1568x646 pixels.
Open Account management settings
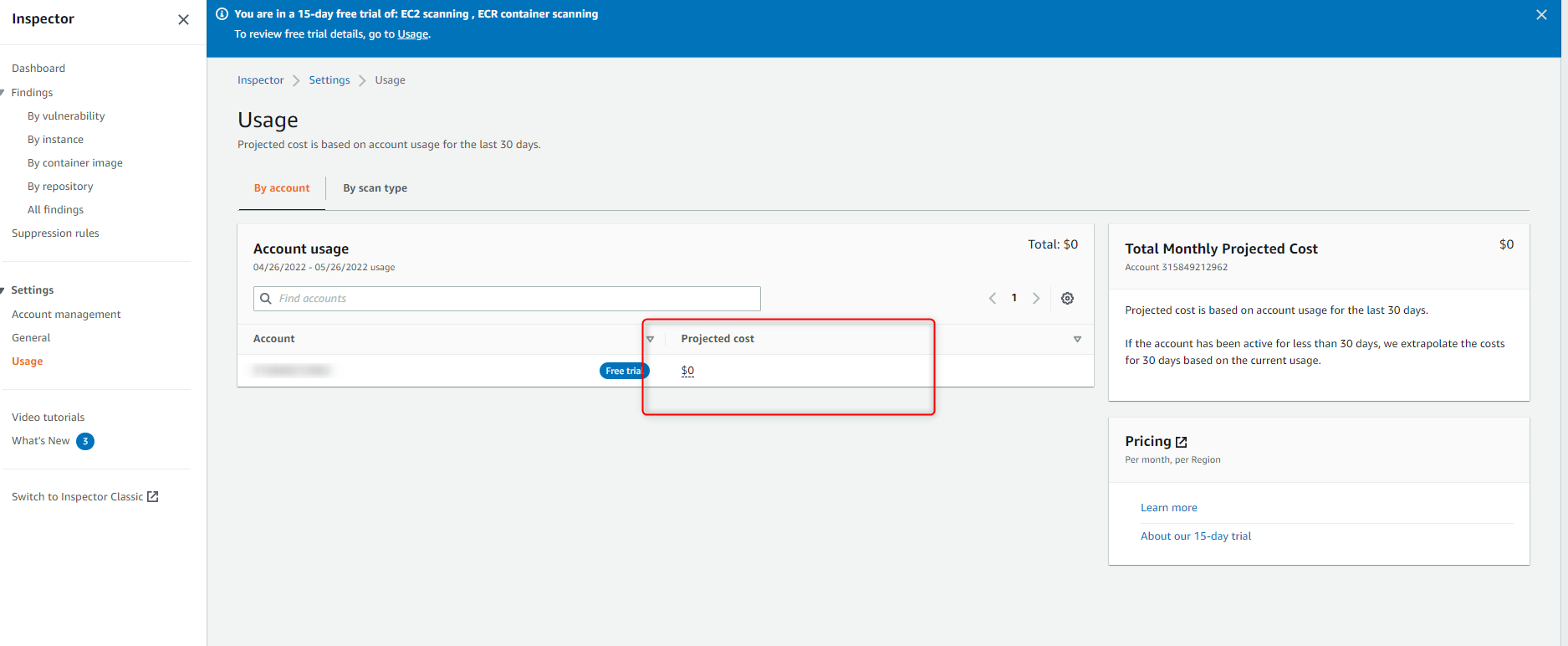point(66,315)
